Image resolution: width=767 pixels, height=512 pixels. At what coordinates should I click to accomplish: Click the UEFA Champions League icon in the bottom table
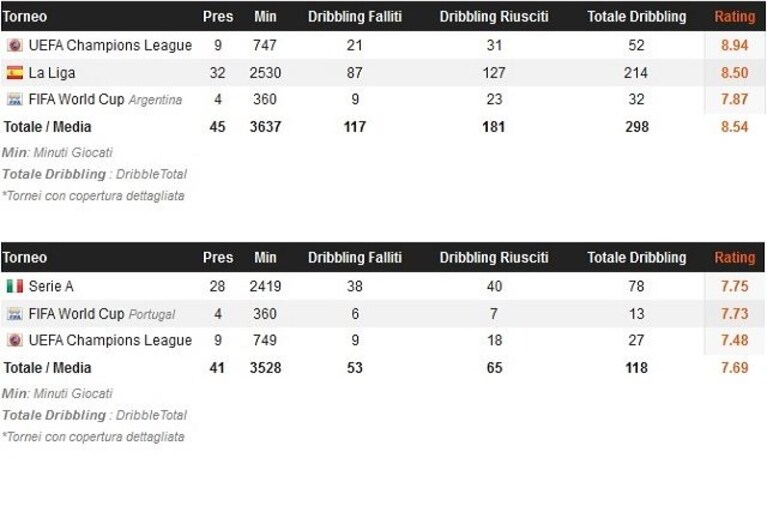14,340
